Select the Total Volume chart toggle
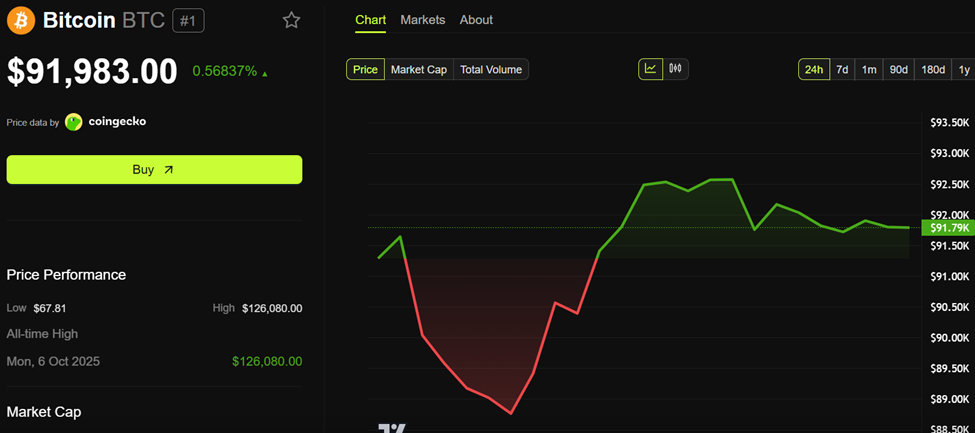975x433 pixels. pos(490,69)
